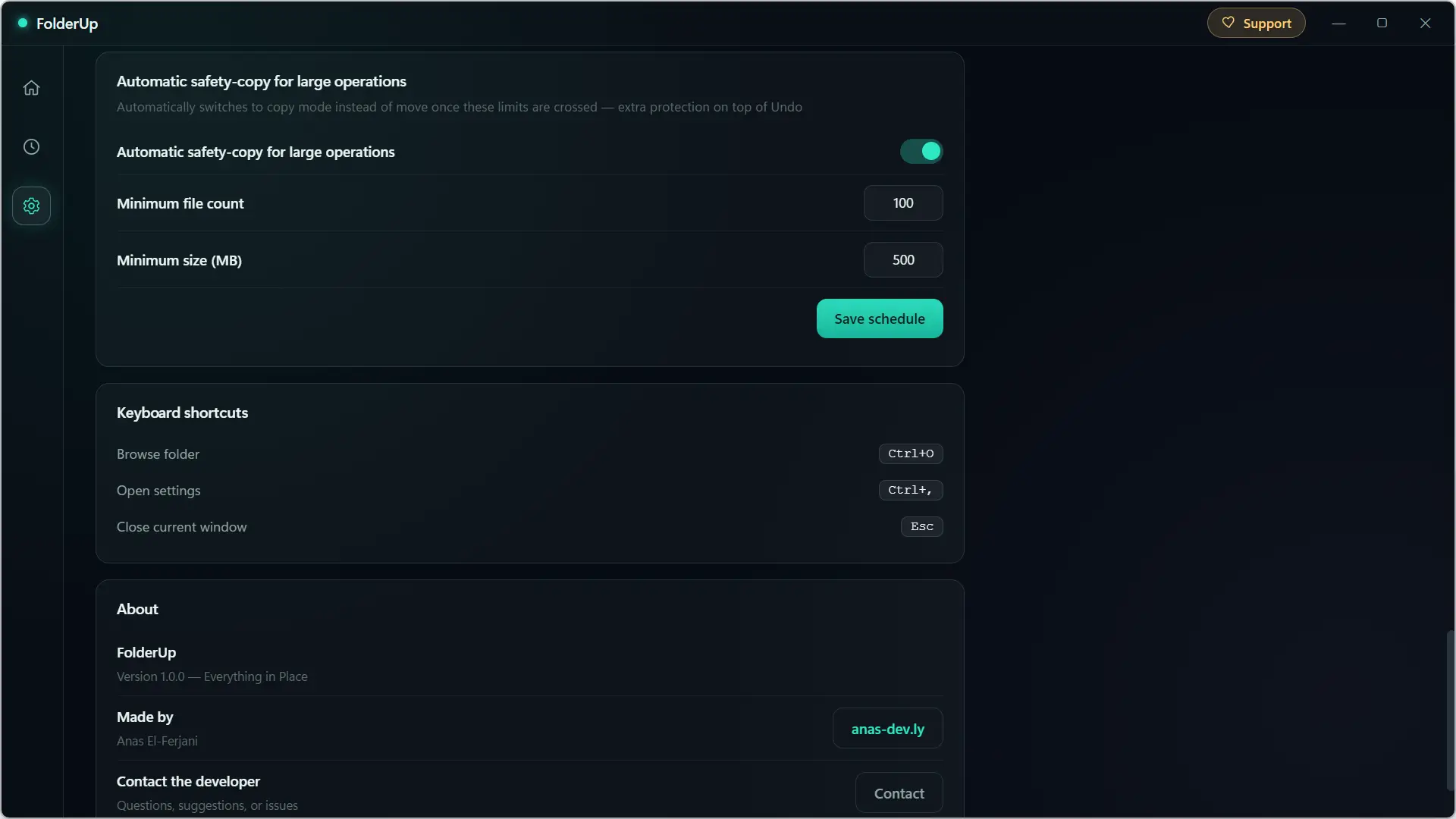Image resolution: width=1456 pixels, height=819 pixels.
Task: Click the Ctrl+O shortcut badge
Action: click(x=911, y=453)
